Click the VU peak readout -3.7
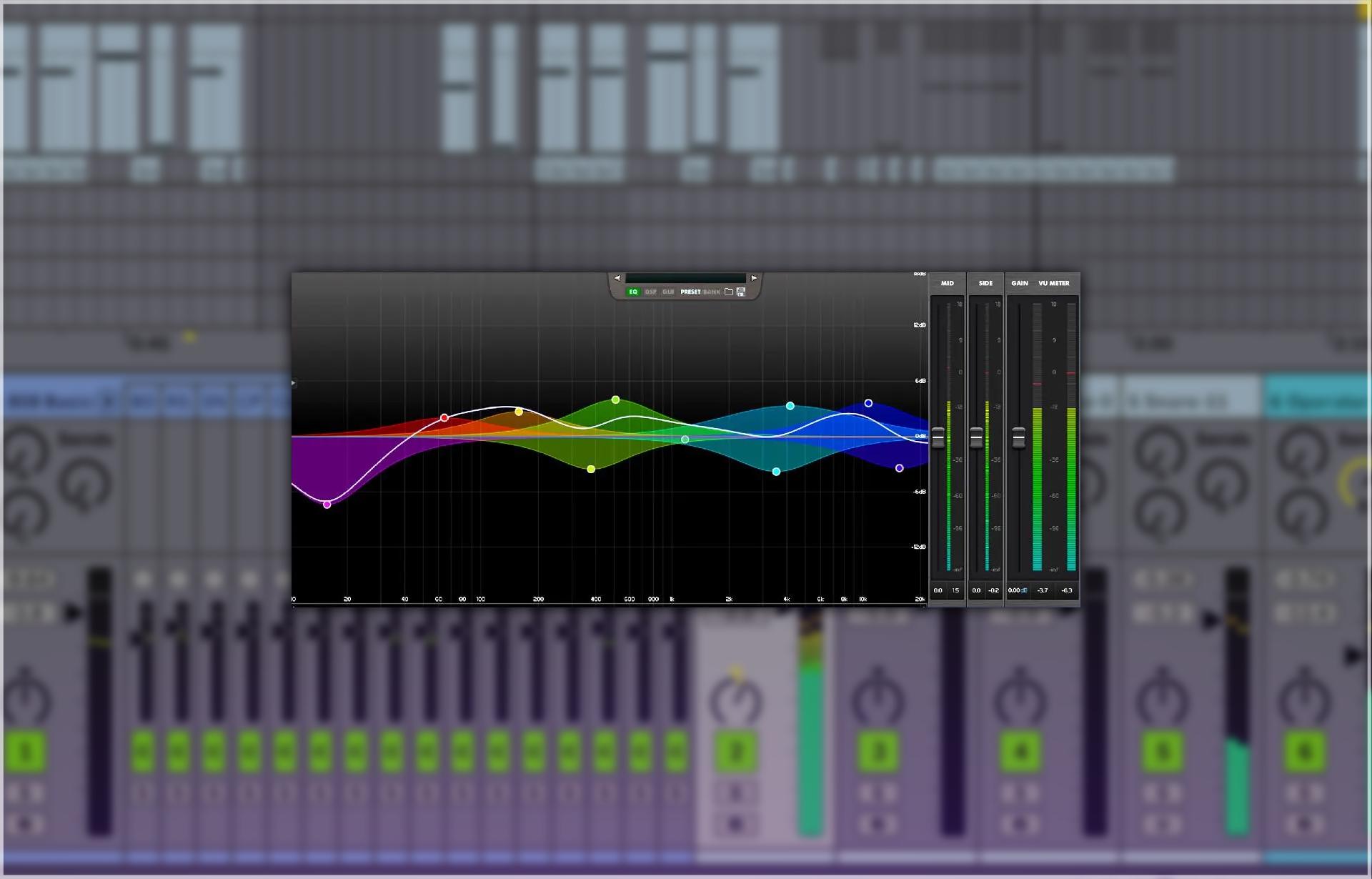 (x=1043, y=590)
